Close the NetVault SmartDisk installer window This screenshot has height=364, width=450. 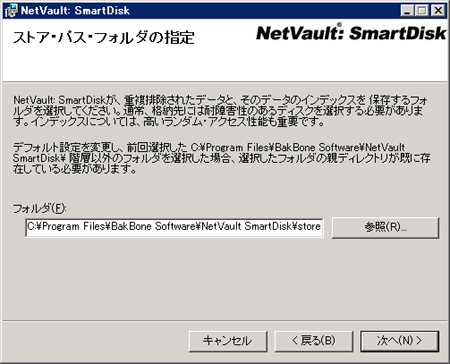438,11
